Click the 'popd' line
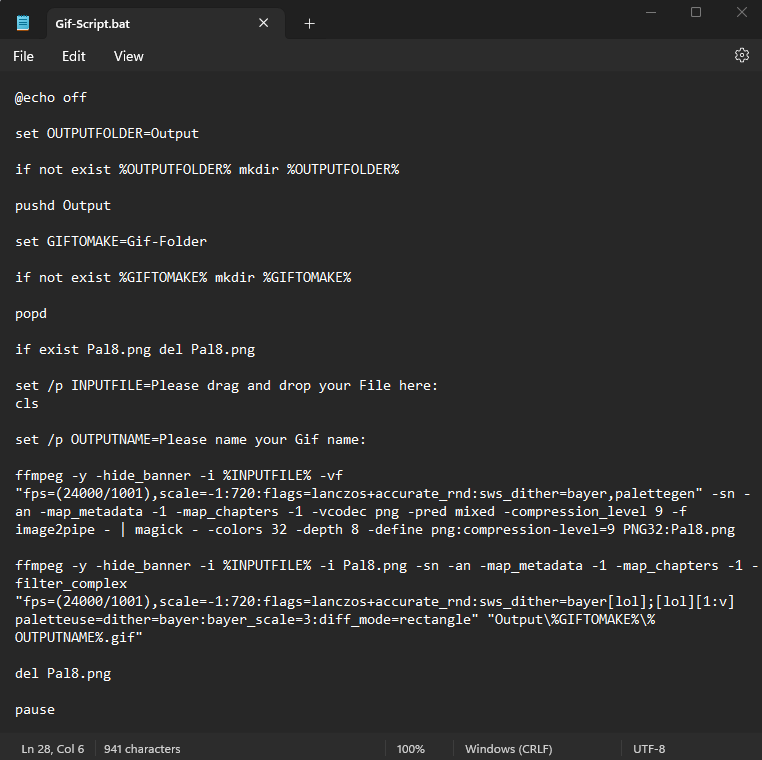This screenshot has height=760, width=762. coord(31,313)
